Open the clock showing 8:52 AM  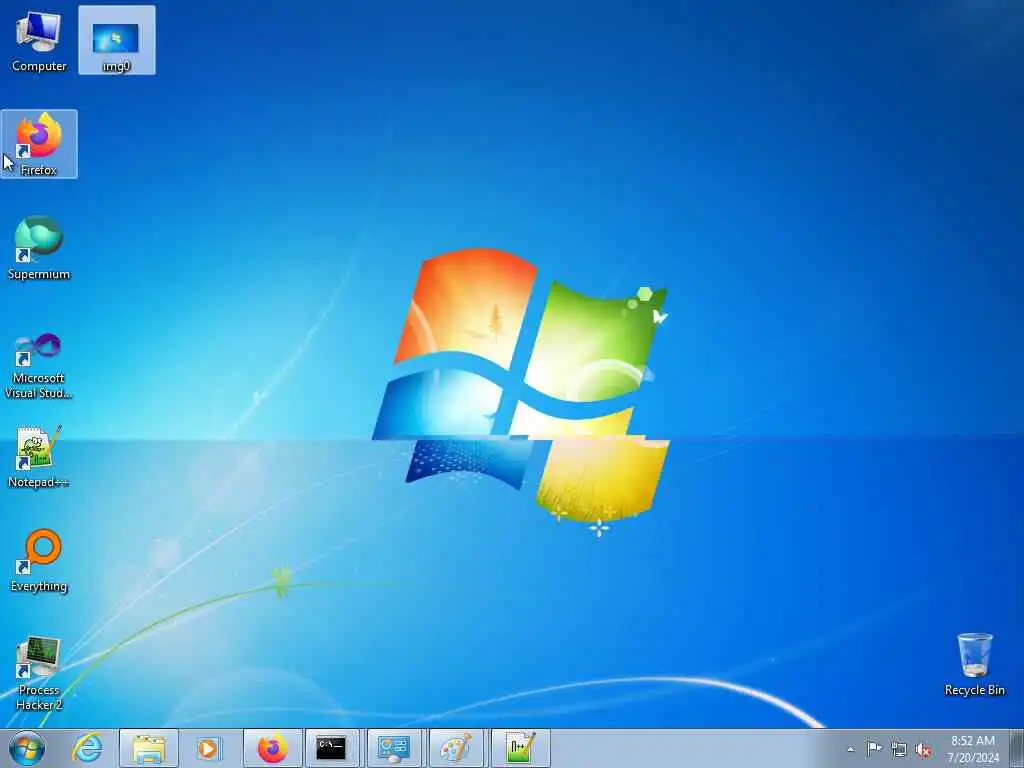(x=973, y=749)
